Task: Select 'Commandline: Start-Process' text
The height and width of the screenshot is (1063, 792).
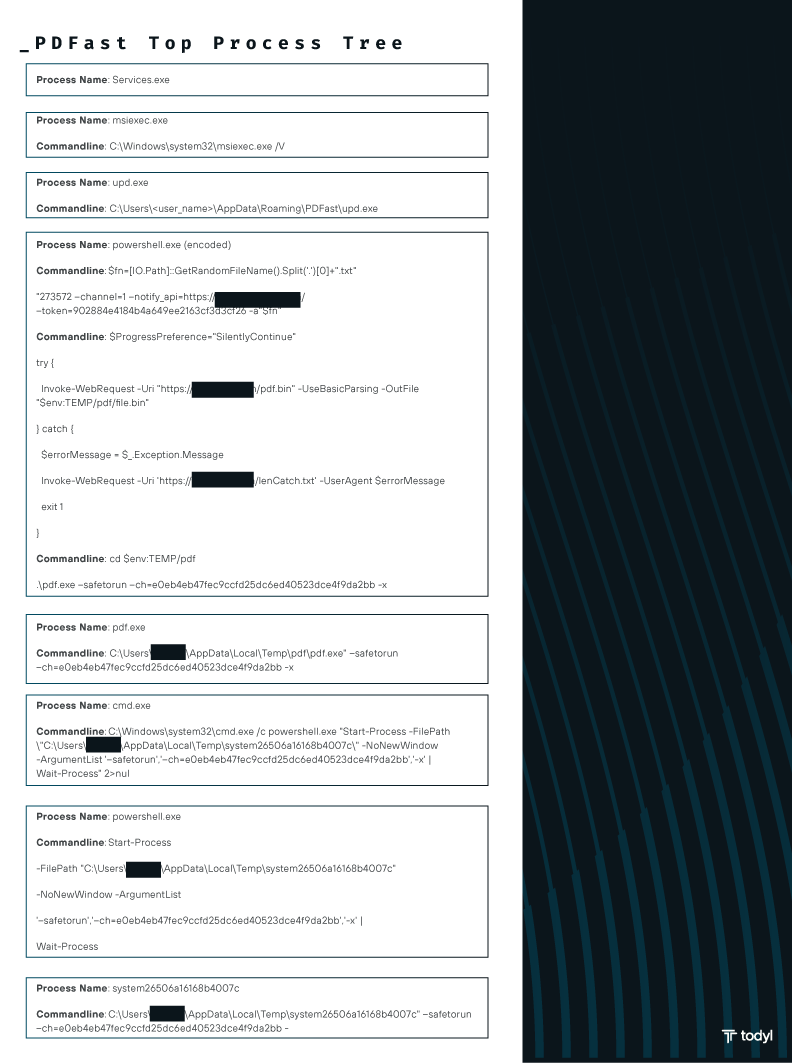Action: (x=104, y=842)
